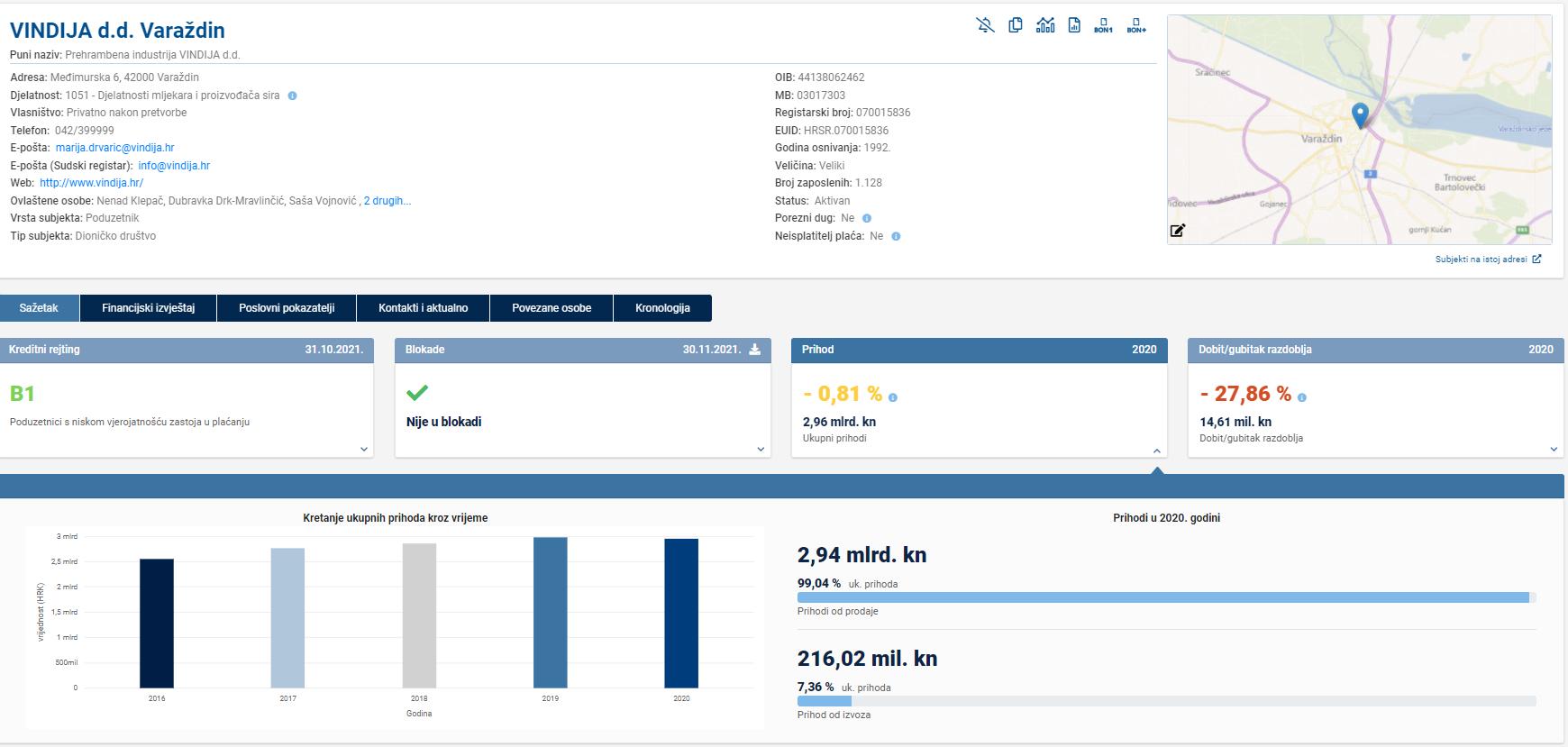Viewport: 1568px width, 747px height.
Task: Click info icon beside Porezni dug
Action: pyautogui.click(x=867, y=218)
